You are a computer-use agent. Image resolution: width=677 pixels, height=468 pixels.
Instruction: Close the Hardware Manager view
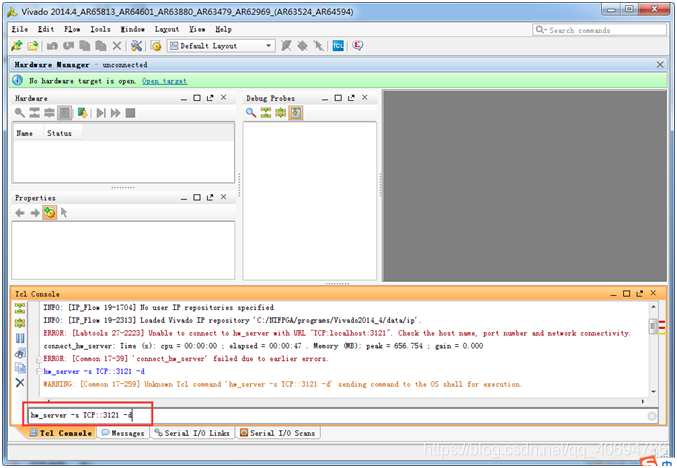(660, 65)
